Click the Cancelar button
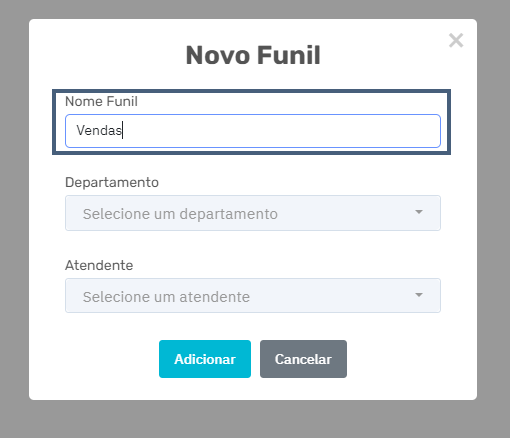The width and height of the screenshot is (510, 438). 303,359
